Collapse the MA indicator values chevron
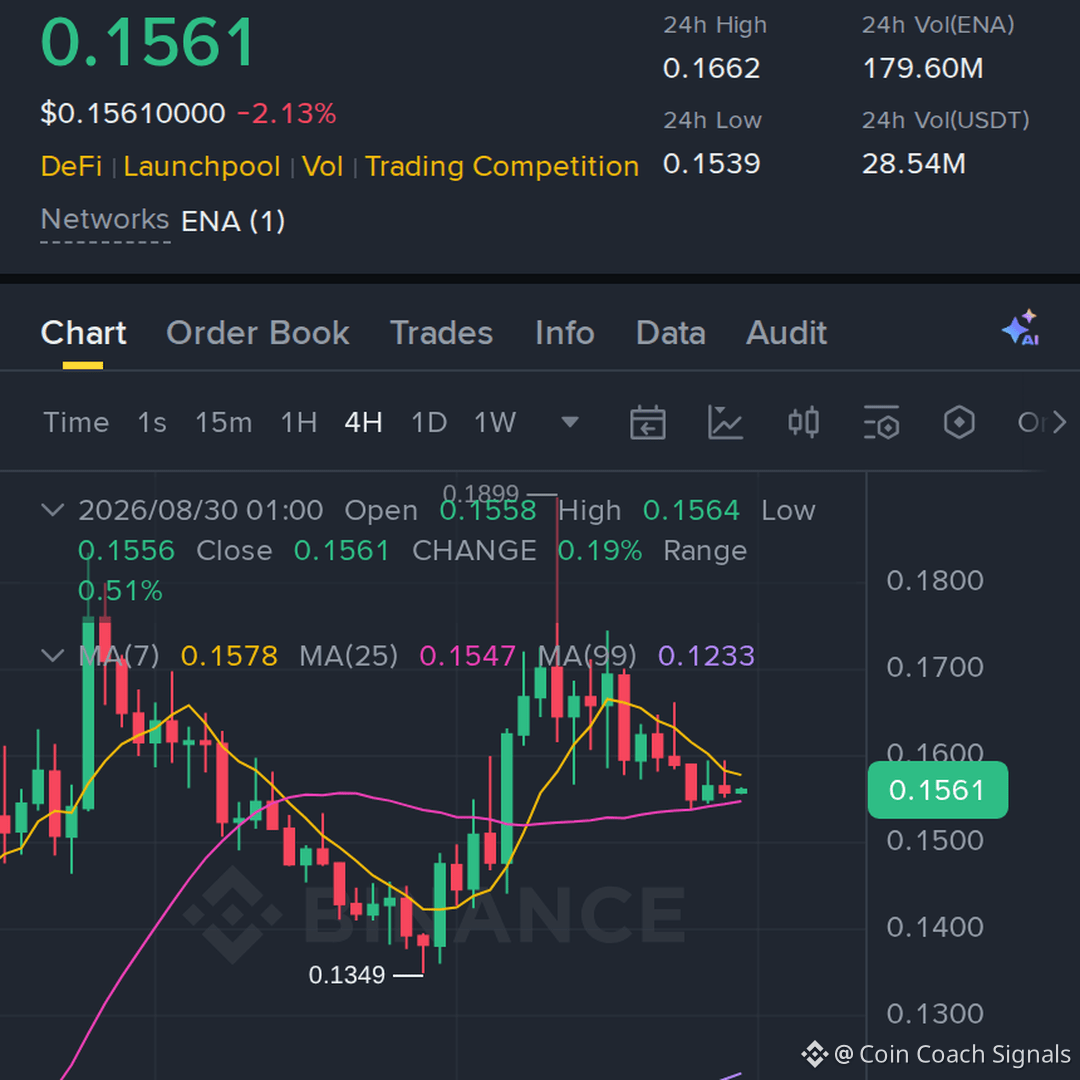The width and height of the screenshot is (1080, 1080). click(53, 655)
